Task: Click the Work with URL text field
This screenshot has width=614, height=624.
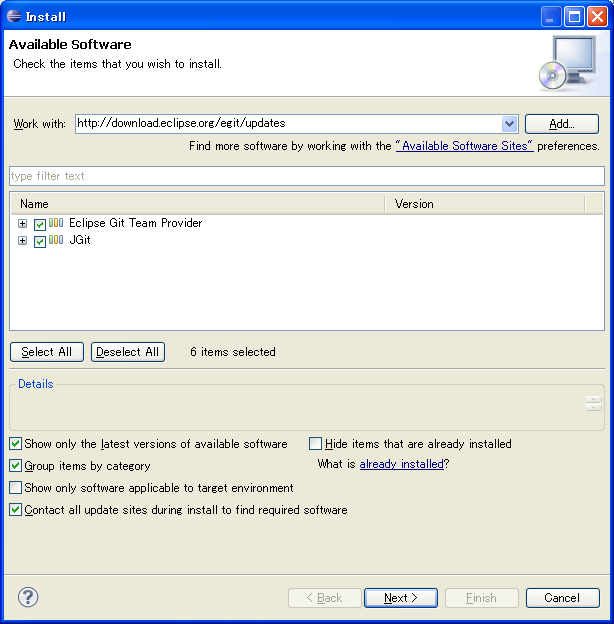Action: click(288, 124)
